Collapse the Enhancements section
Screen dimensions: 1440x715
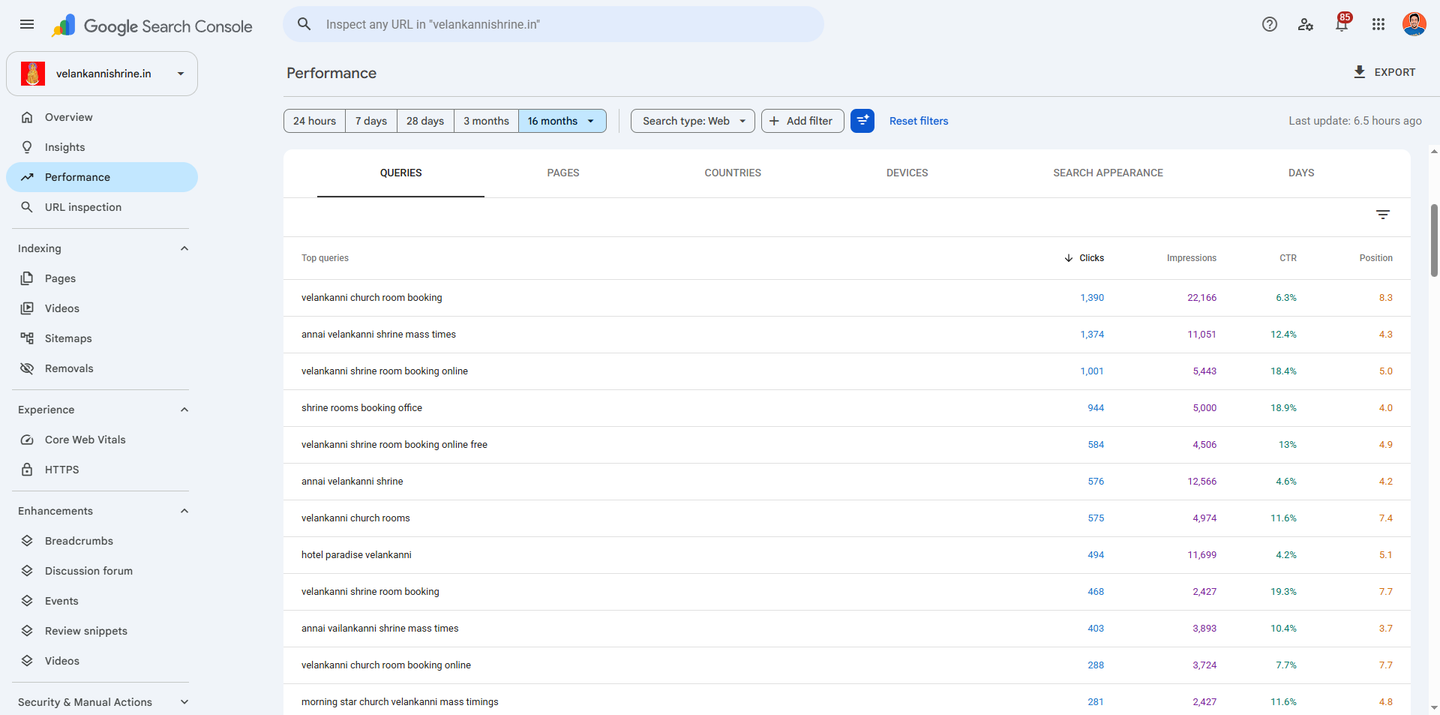184,510
